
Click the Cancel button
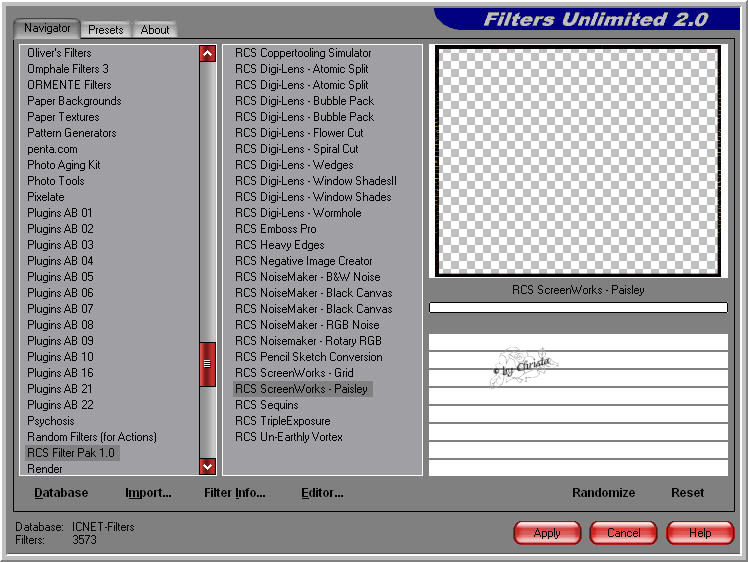623,533
